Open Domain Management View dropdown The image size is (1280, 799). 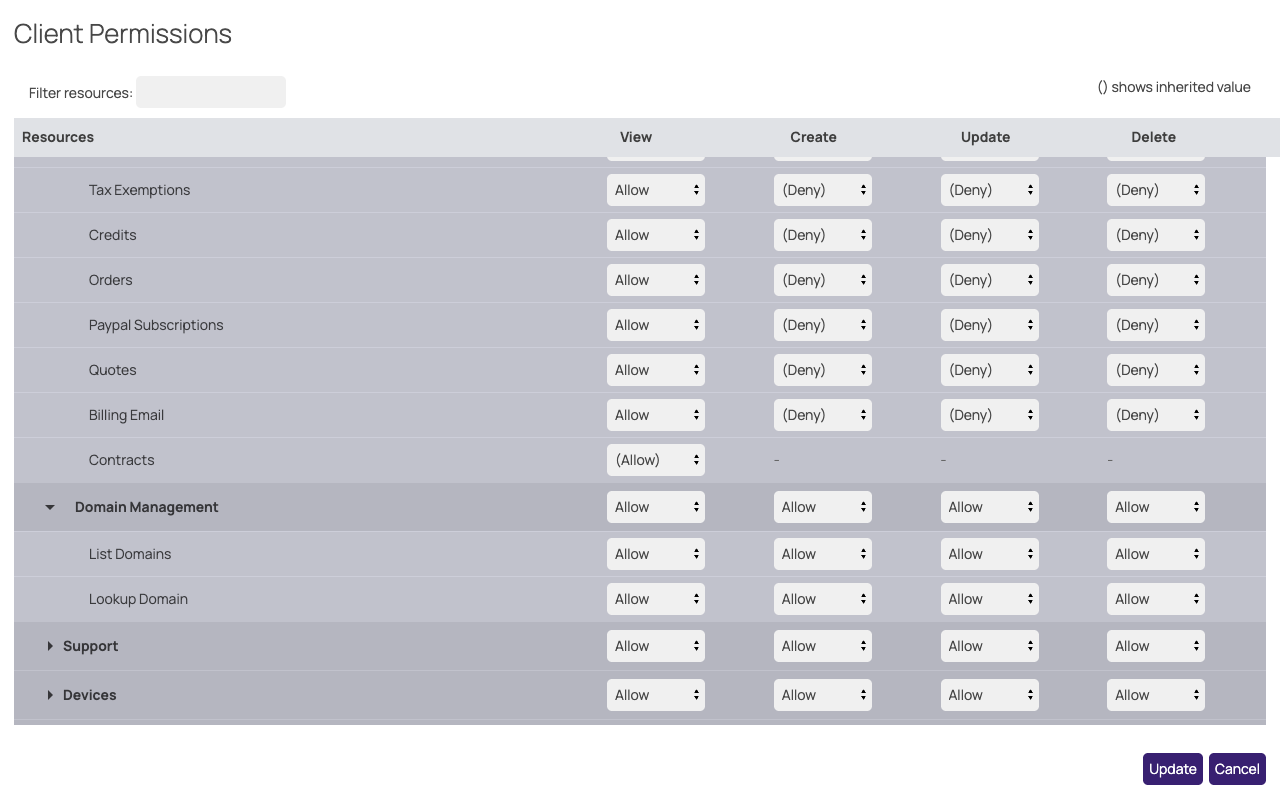pos(656,507)
